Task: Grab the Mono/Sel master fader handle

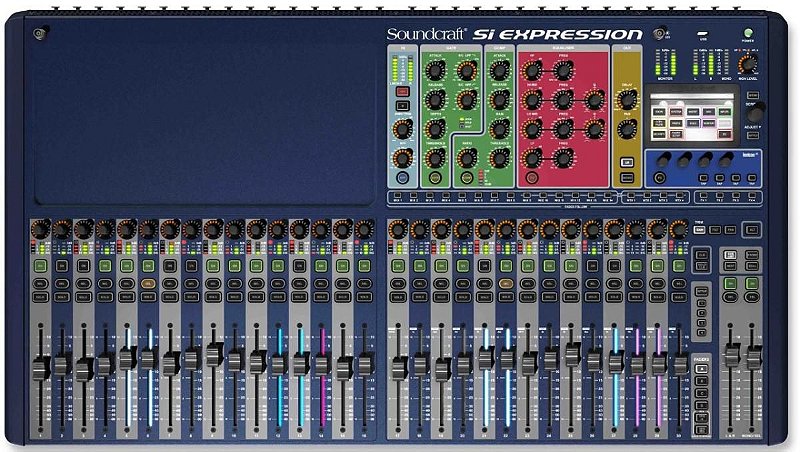Action: [x=752, y=357]
